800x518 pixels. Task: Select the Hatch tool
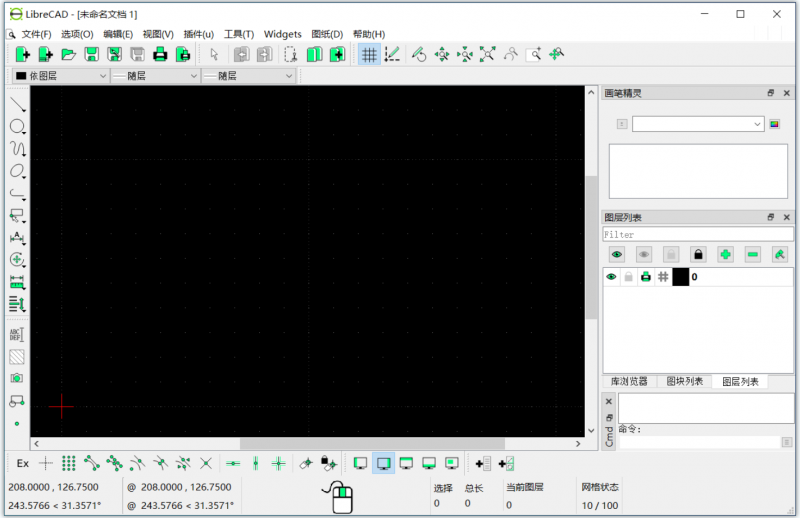pos(16,357)
